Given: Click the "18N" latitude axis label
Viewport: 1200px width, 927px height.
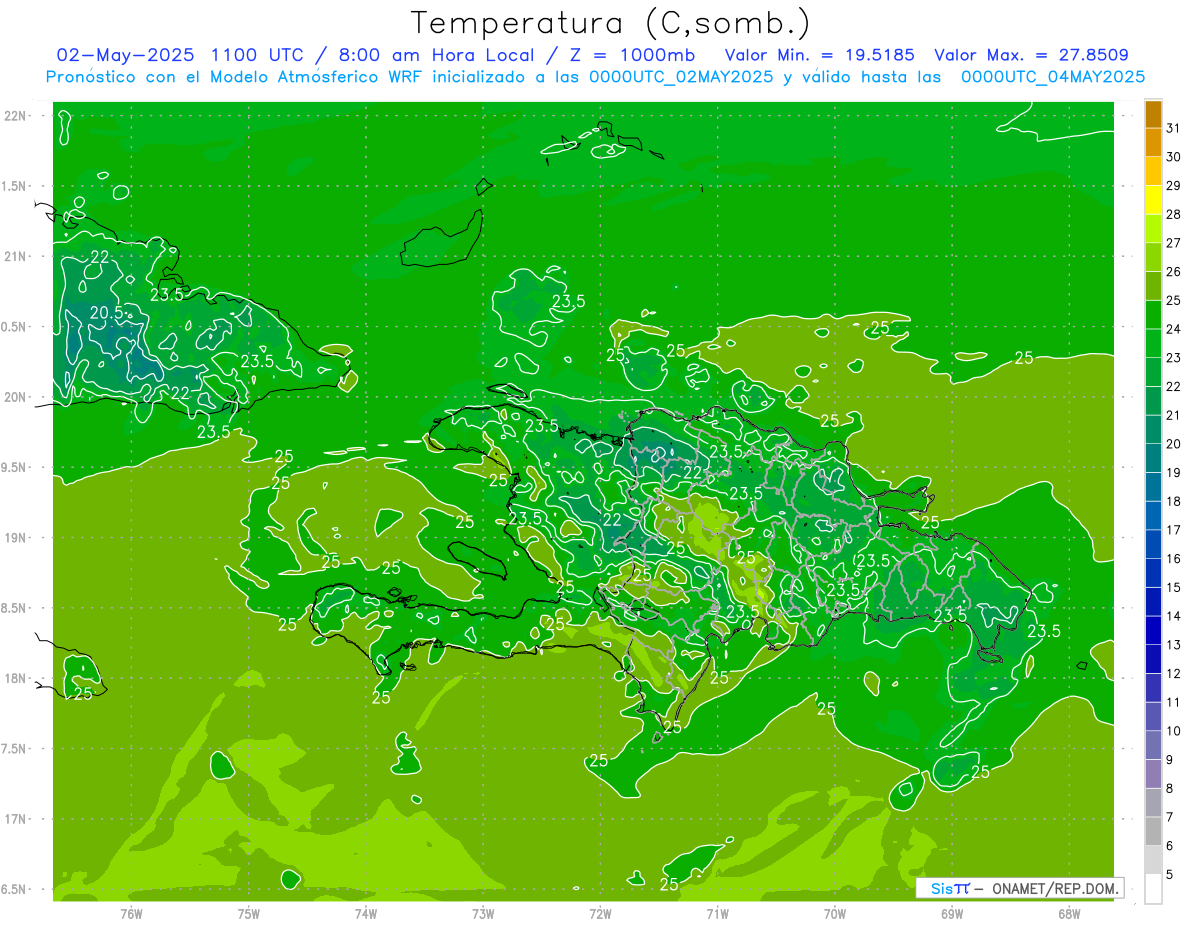Looking at the screenshot, I should (x=17, y=679).
